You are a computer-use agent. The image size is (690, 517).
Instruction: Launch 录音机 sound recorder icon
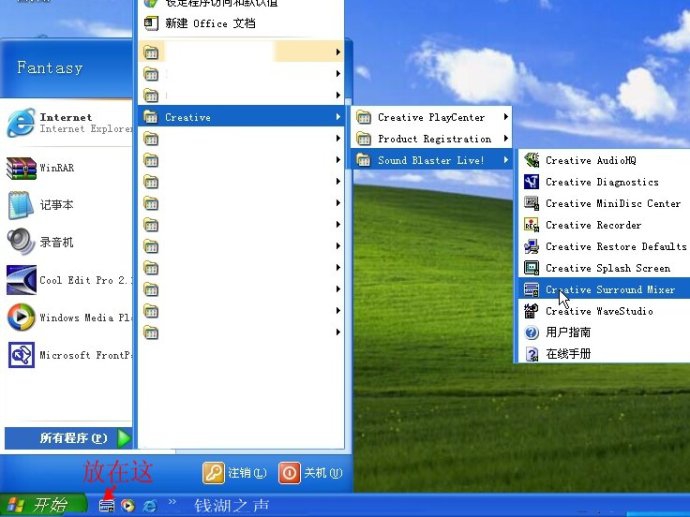click(x=21, y=242)
